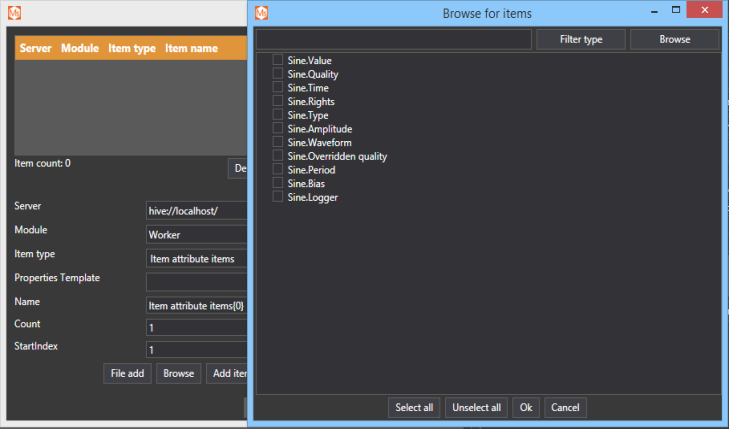
Task: Click the Item name column header
Action: [x=191, y=48]
